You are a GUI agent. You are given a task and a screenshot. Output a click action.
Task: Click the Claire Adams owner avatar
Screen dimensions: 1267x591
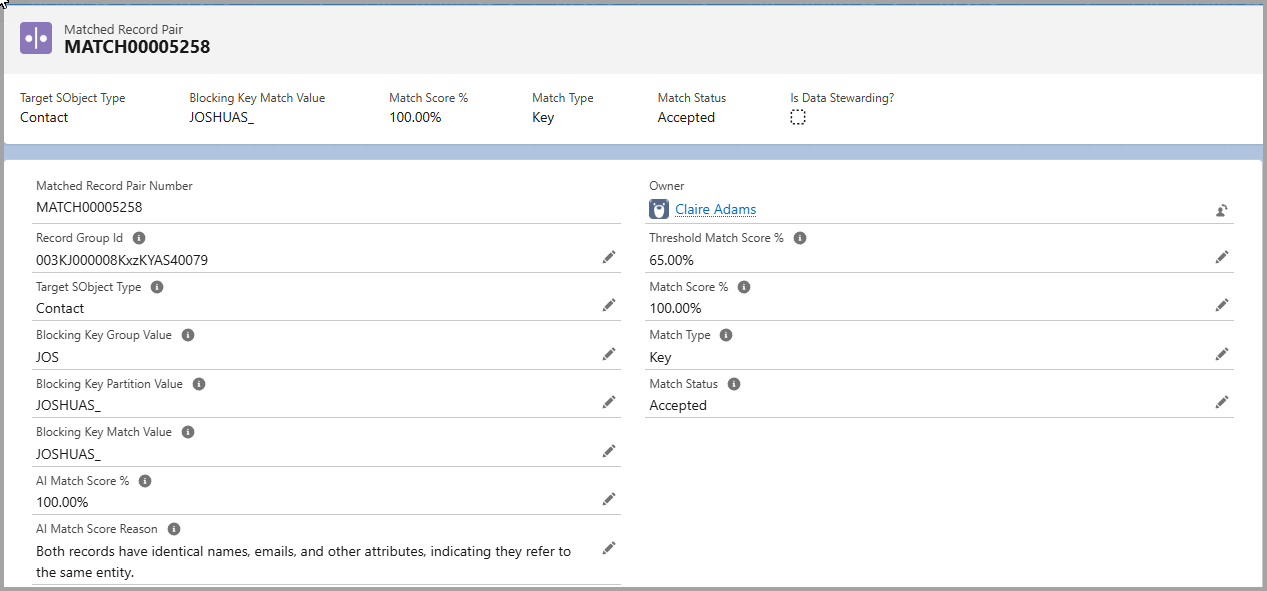[659, 209]
